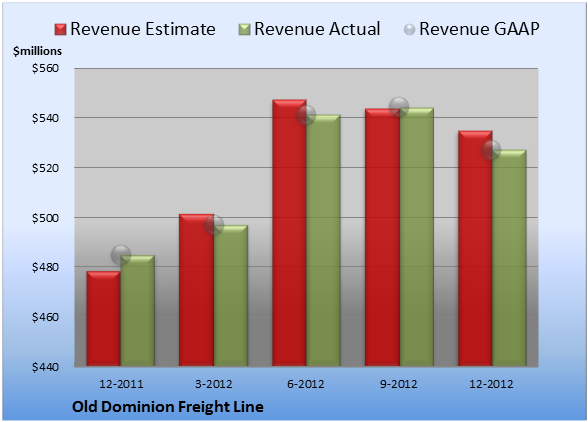The image size is (588, 422).
Task: Click the GAAP sphere marker for 6-2012
Action: [x=306, y=115]
